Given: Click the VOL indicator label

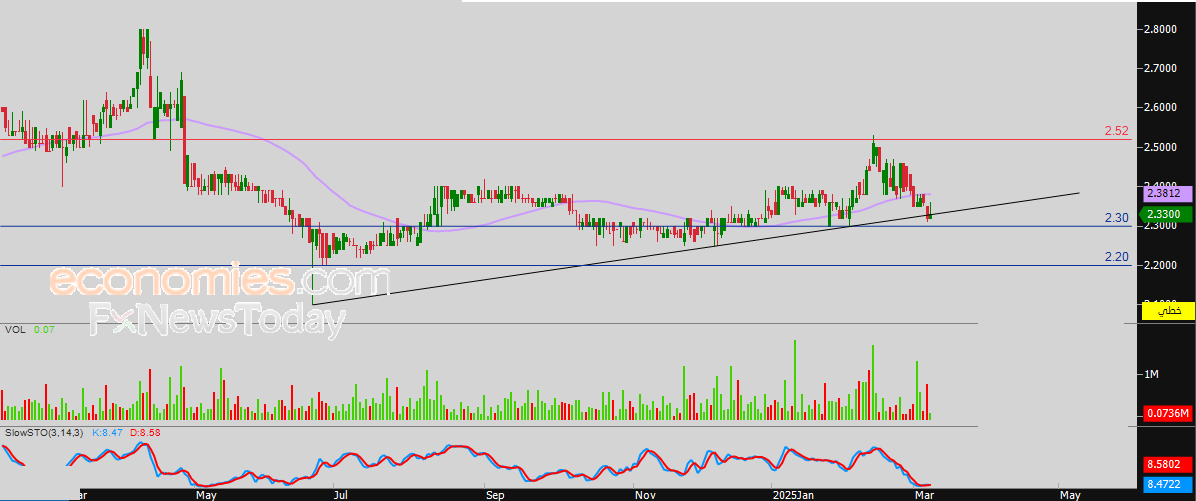Looking at the screenshot, I should 14,330.
